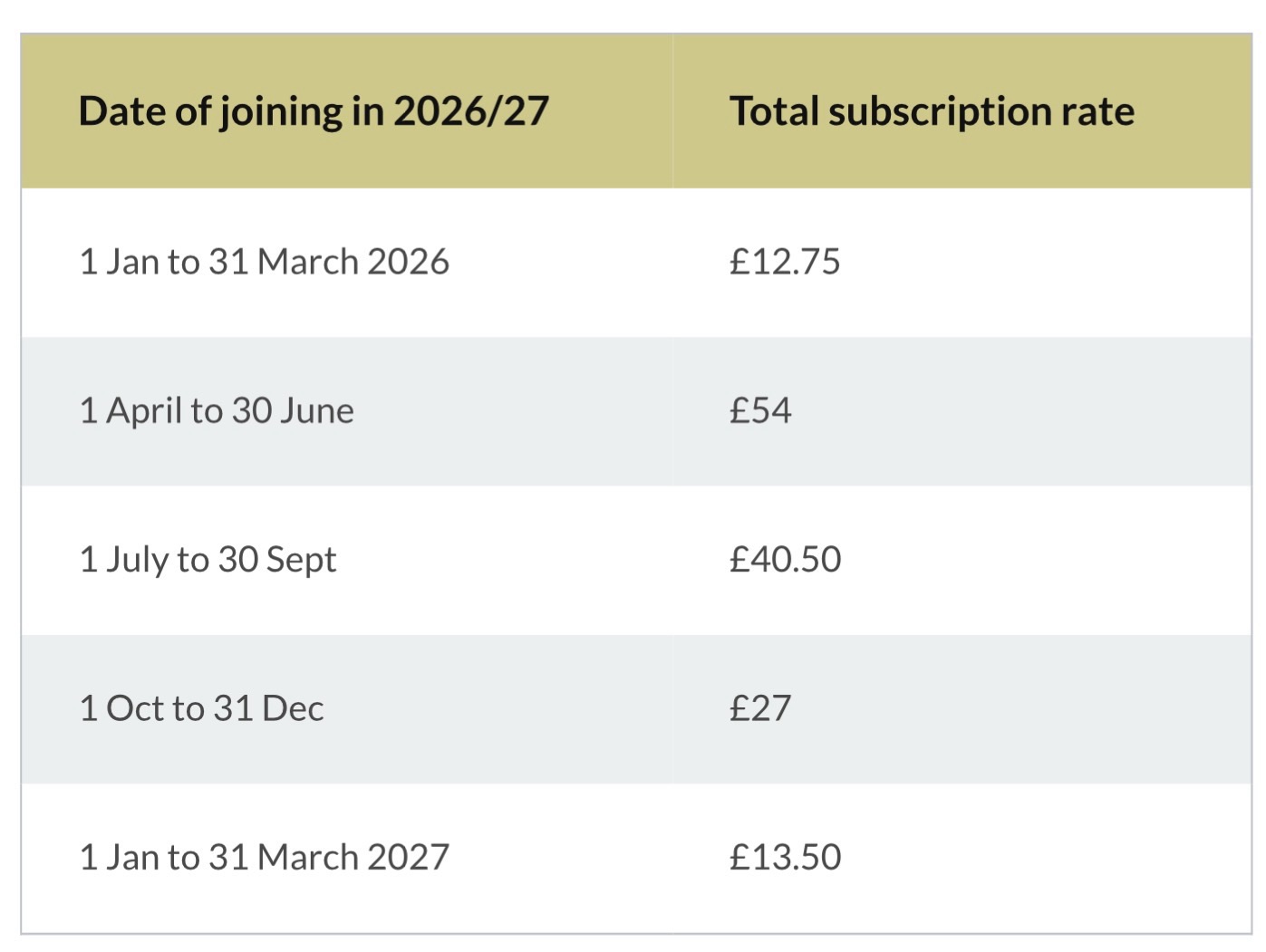Click the year "2027" in the last row
The height and width of the screenshot is (952, 1266).
click(408, 857)
